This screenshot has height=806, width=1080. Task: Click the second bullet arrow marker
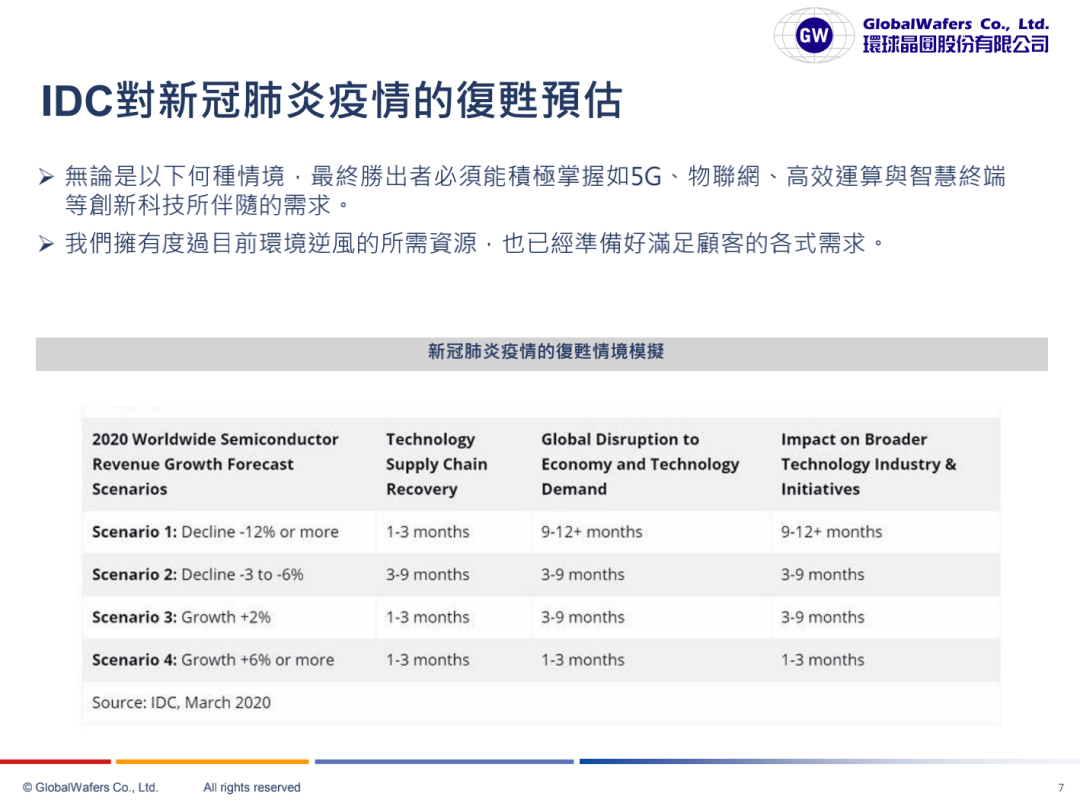[46, 244]
